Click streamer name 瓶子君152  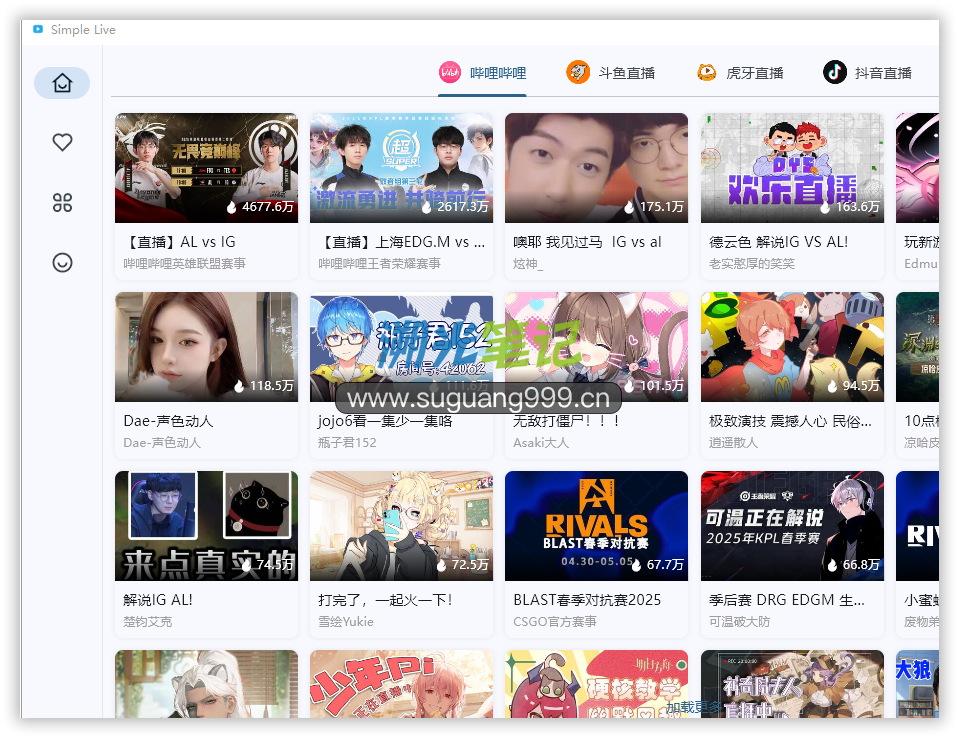pos(347,443)
